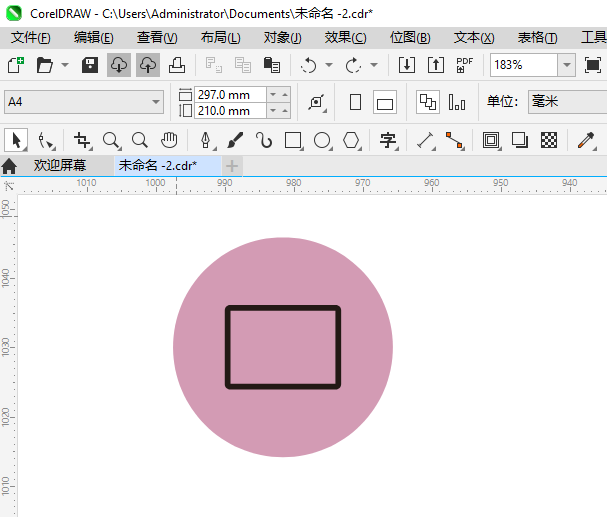Click the page options icon beside dimensions

click(x=317, y=102)
